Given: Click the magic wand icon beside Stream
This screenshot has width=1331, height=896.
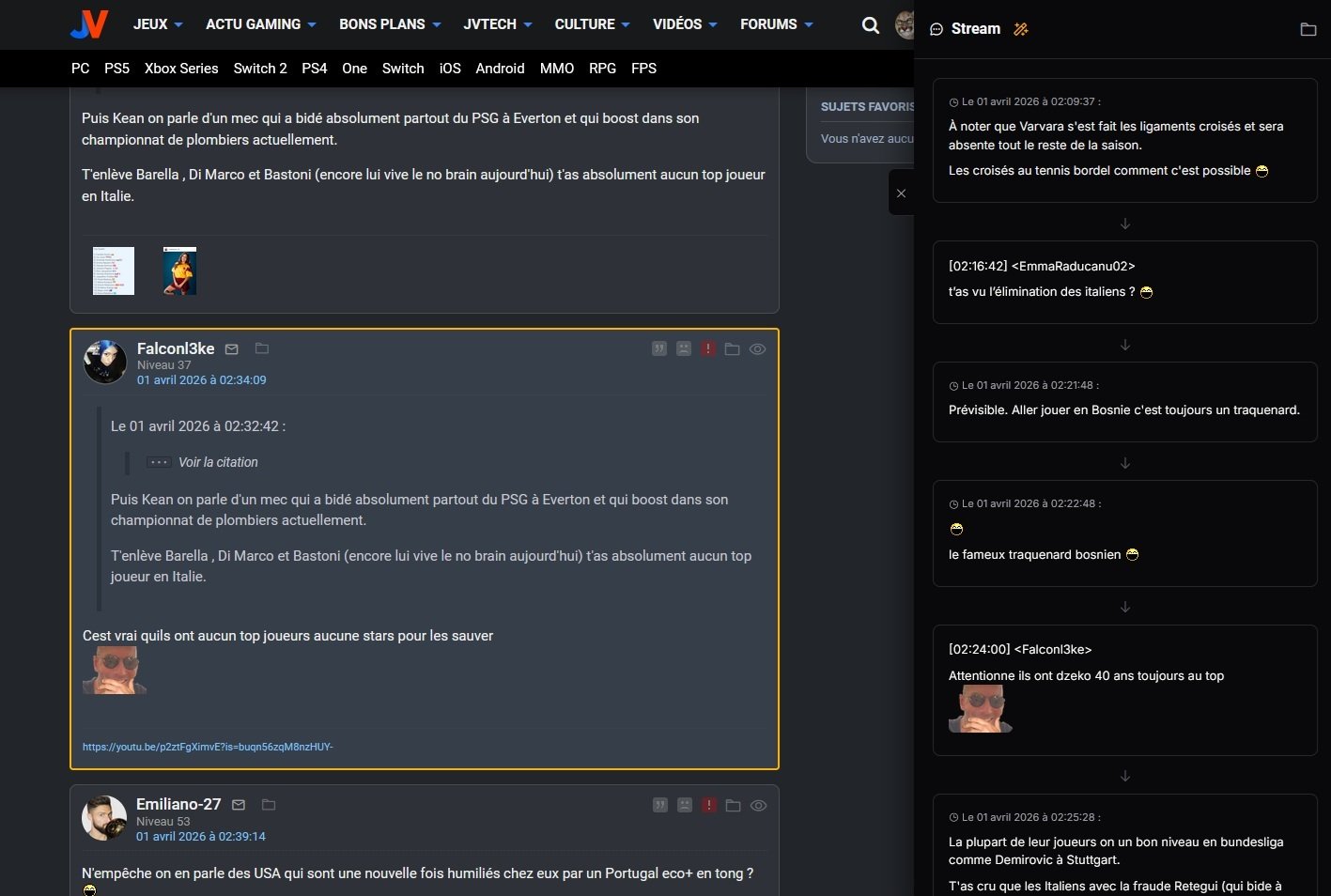Looking at the screenshot, I should (1021, 29).
